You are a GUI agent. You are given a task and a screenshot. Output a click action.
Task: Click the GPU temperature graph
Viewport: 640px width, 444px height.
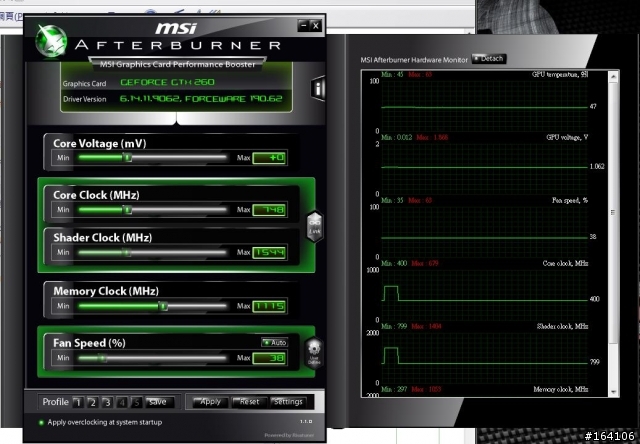(484, 106)
